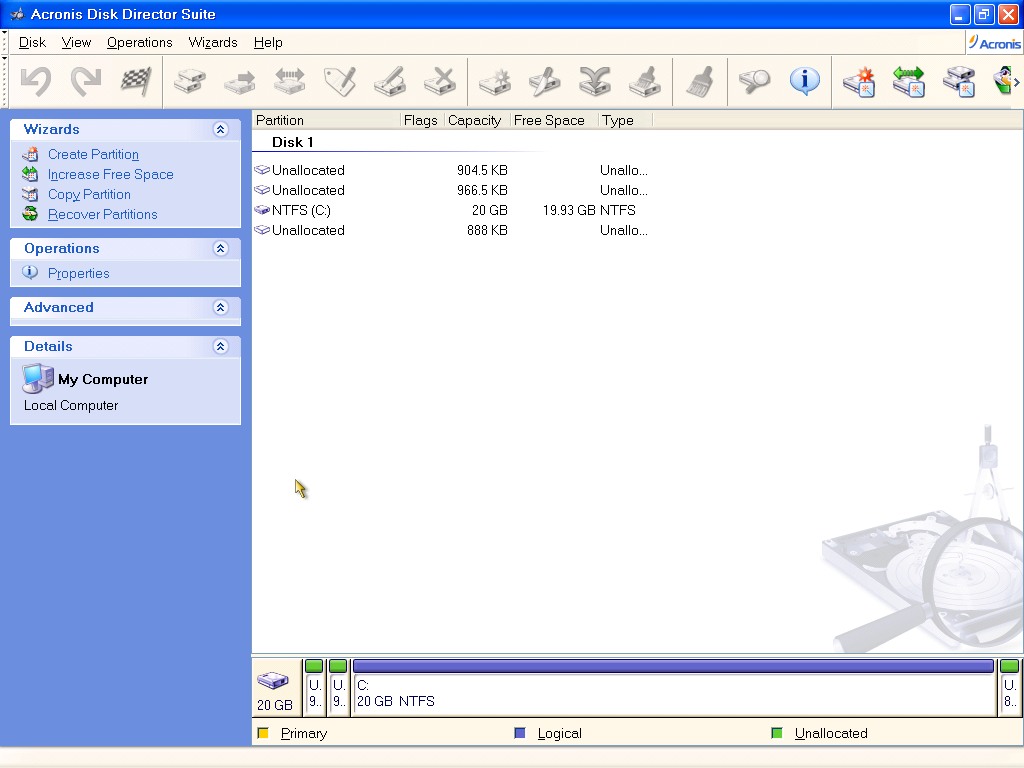The height and width of the screenshot is (768, 1024).
Task: Click the blue Logical legend swatch
Action: click(x=520, y=733)
